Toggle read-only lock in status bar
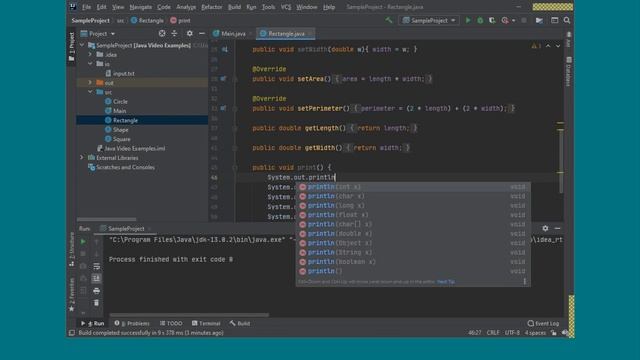 tap(553, 333)
